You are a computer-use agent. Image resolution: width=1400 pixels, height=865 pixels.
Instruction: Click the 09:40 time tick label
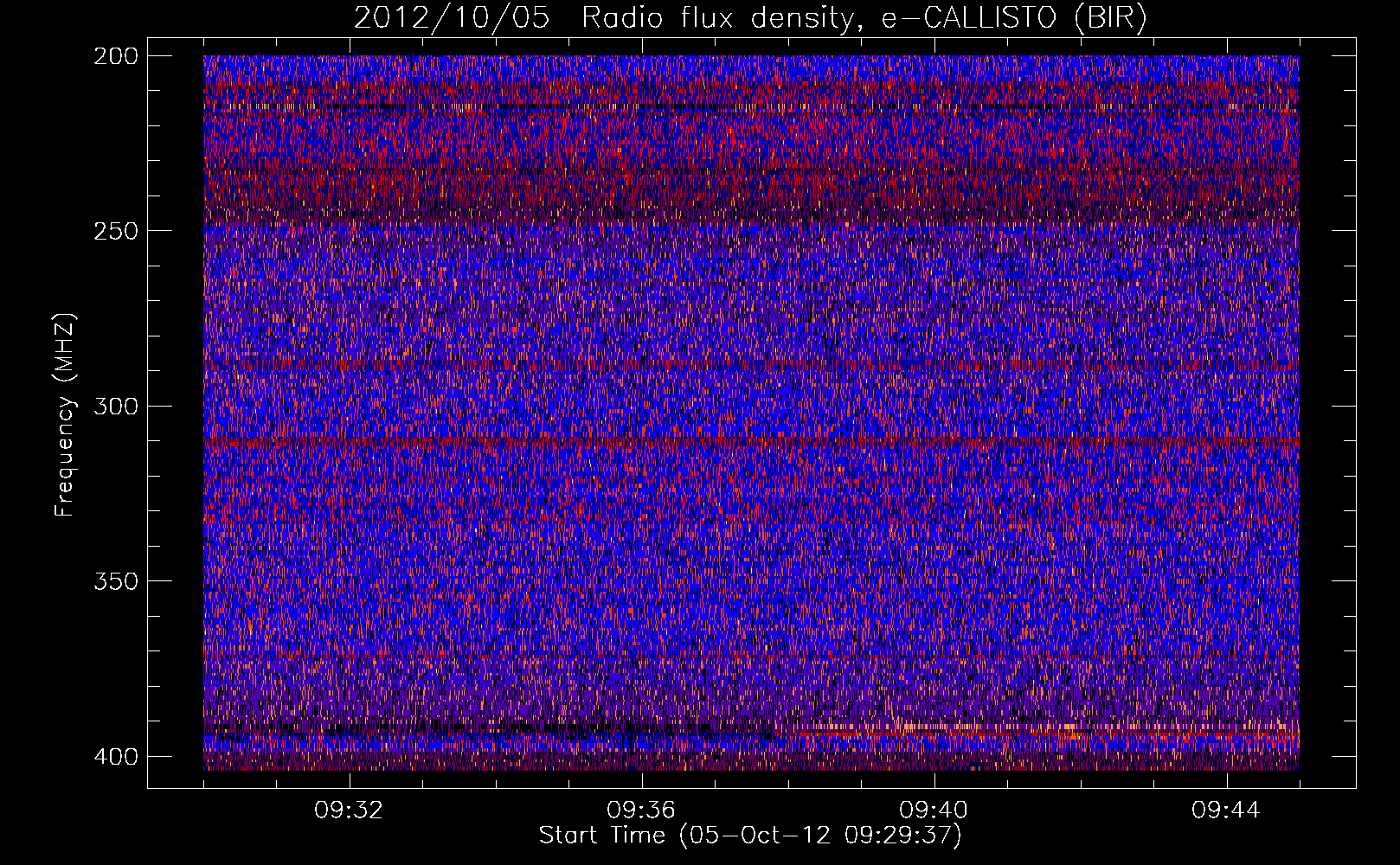click(x=934, y=811)
